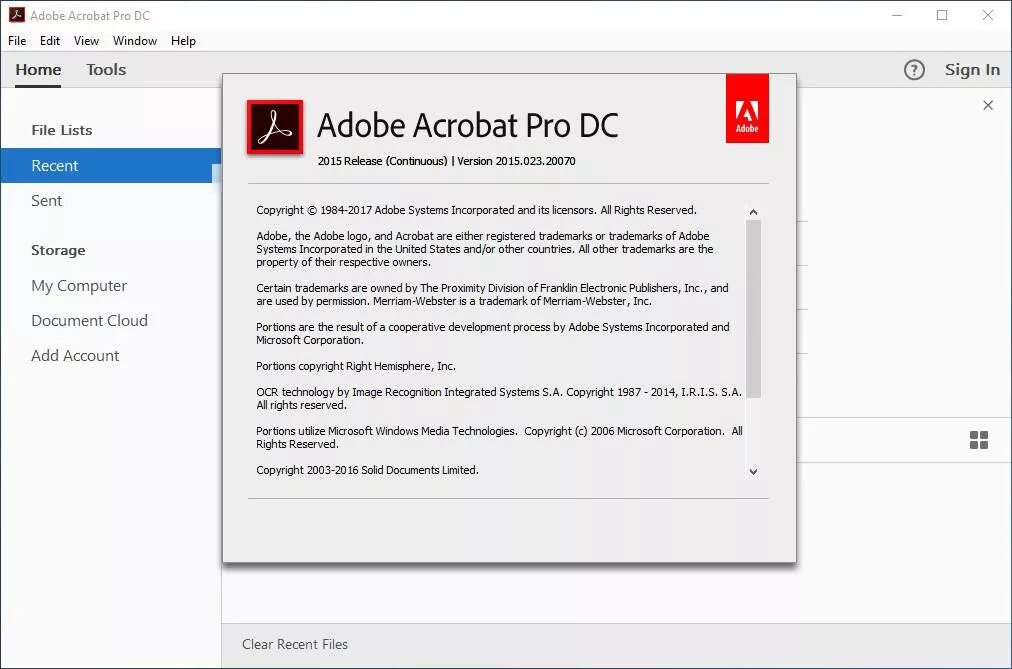Click scroll down arrow in About text

click(753, 472)
